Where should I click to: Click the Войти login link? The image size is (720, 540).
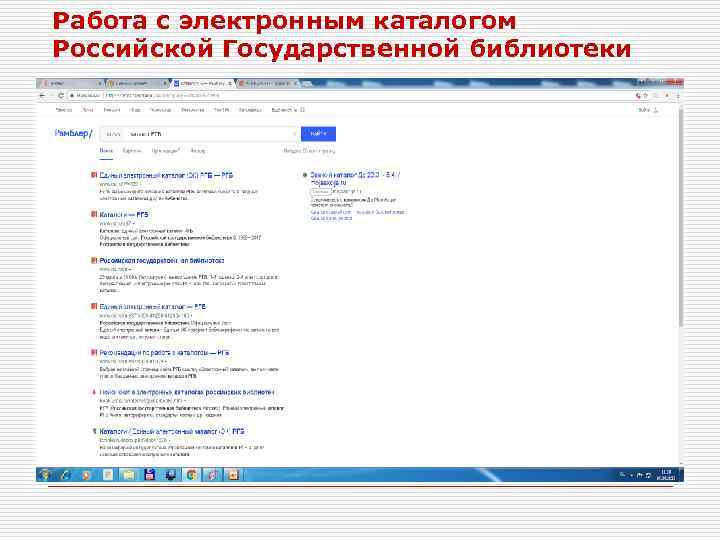[644, 110]
